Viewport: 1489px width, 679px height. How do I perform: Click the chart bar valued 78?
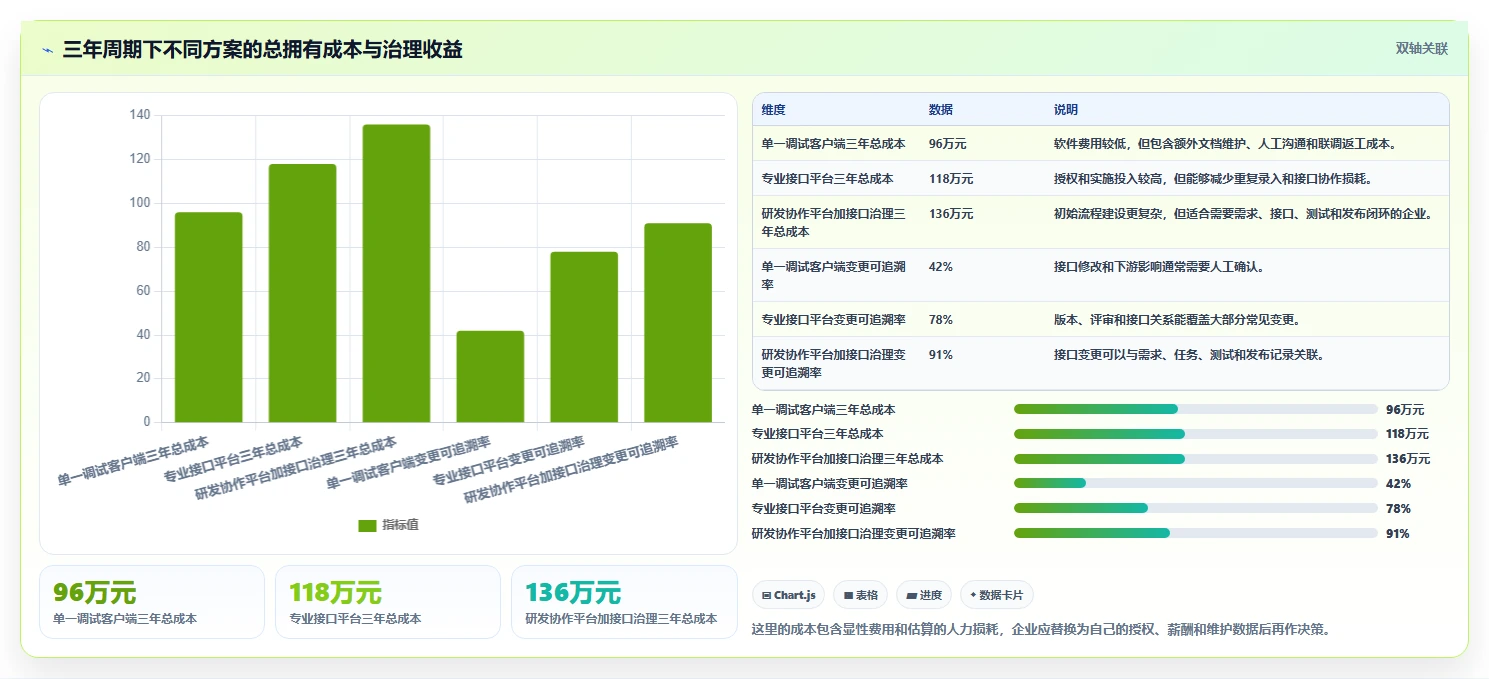click(x=584, y=337)
